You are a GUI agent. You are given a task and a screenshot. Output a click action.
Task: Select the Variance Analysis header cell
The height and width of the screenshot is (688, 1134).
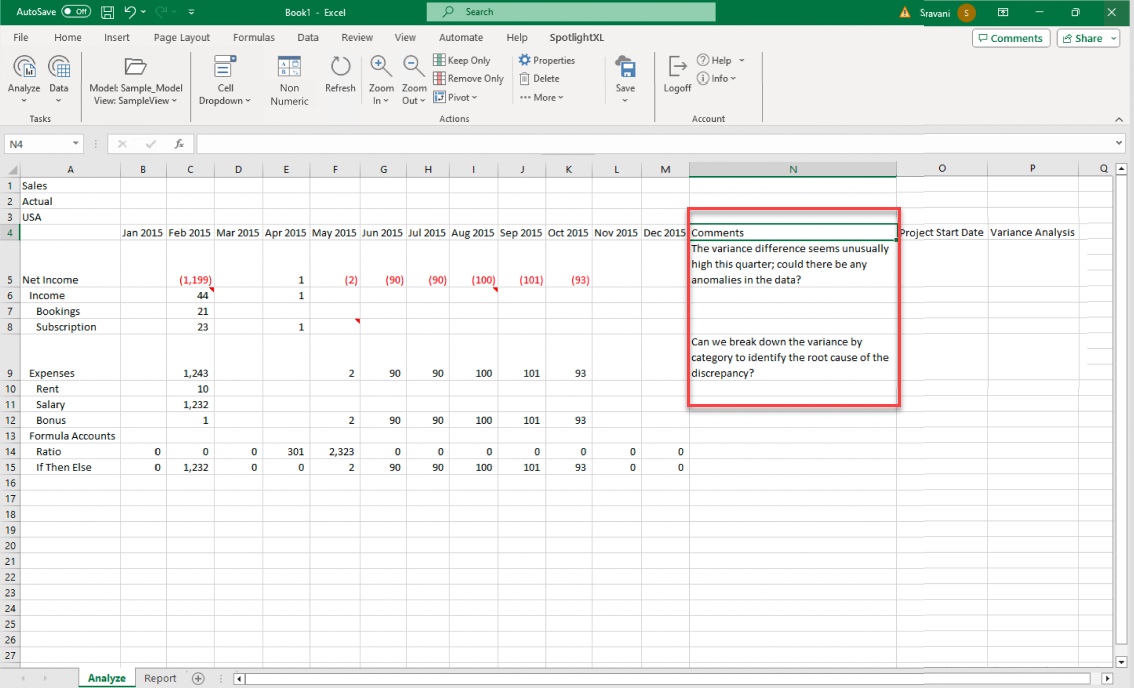click(x=1032, y=232)
